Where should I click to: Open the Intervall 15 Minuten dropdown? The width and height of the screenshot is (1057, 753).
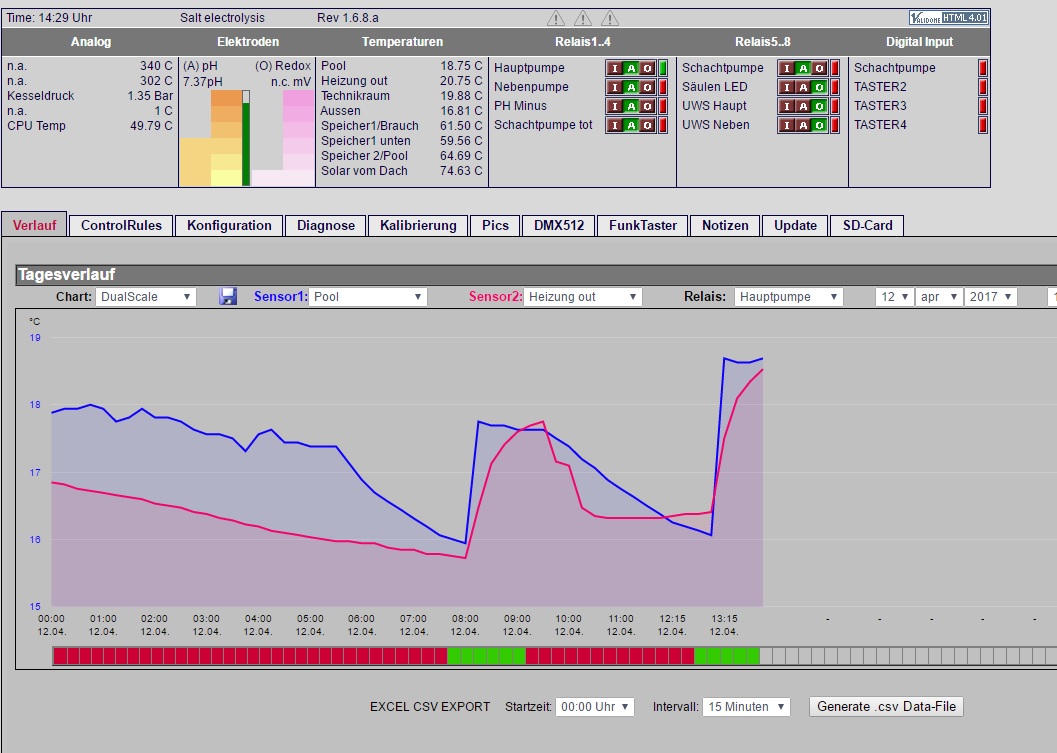(x=746, y=706)
